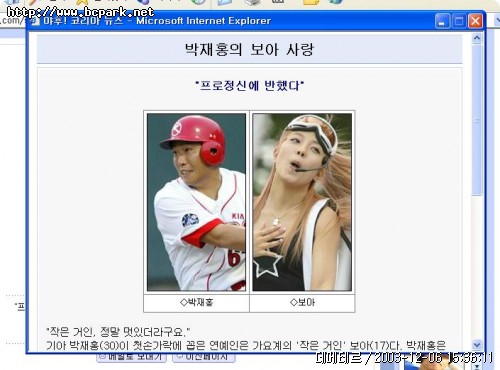Click the vertical scrollbar thumb in popup window
The width and height of the screenshot is (500, 370).
click(477, 120)
